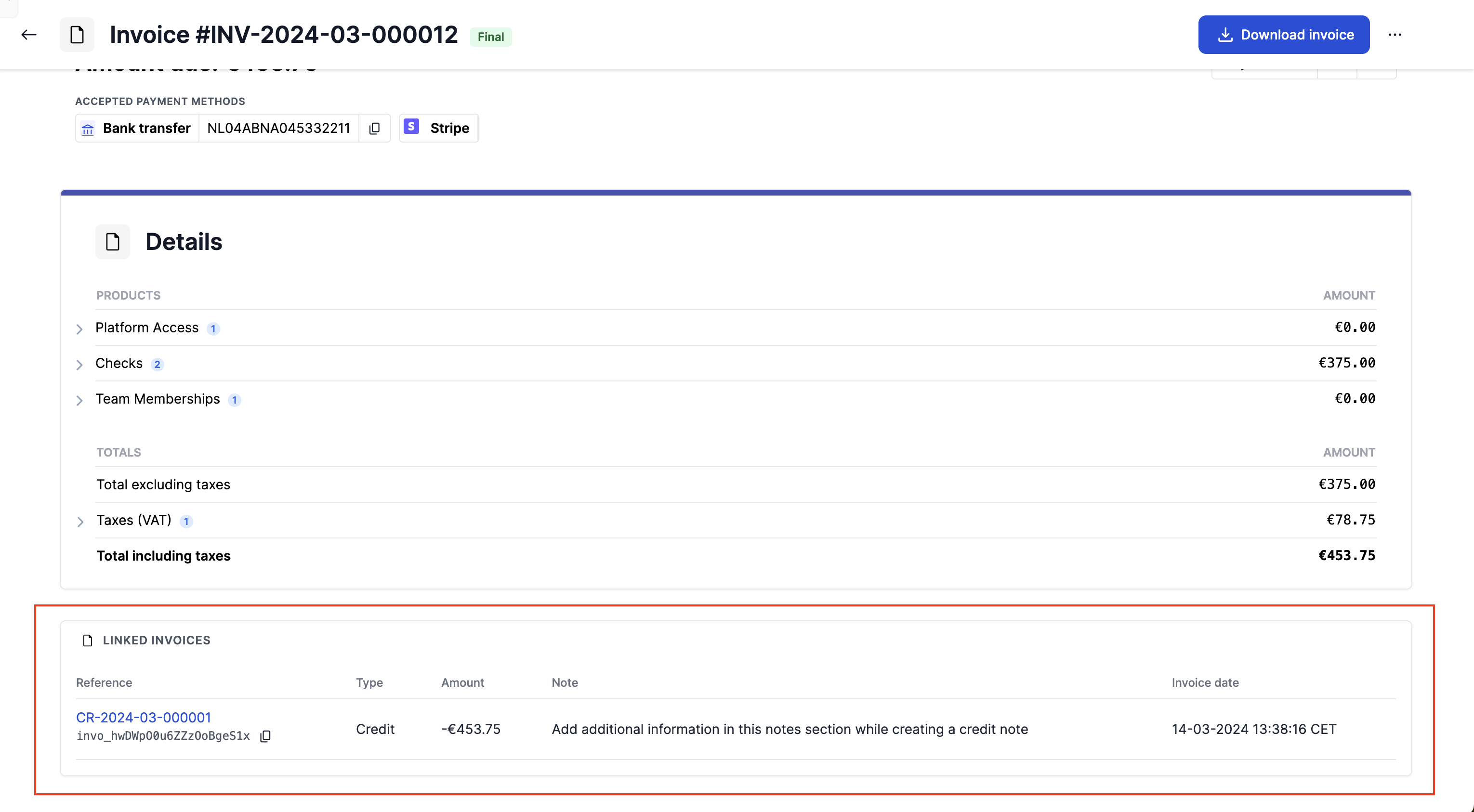This screenshot has height=812, width=1474.
Task: Expand the Checks product row
Action: pyautogui.click(x=79, y=365)
